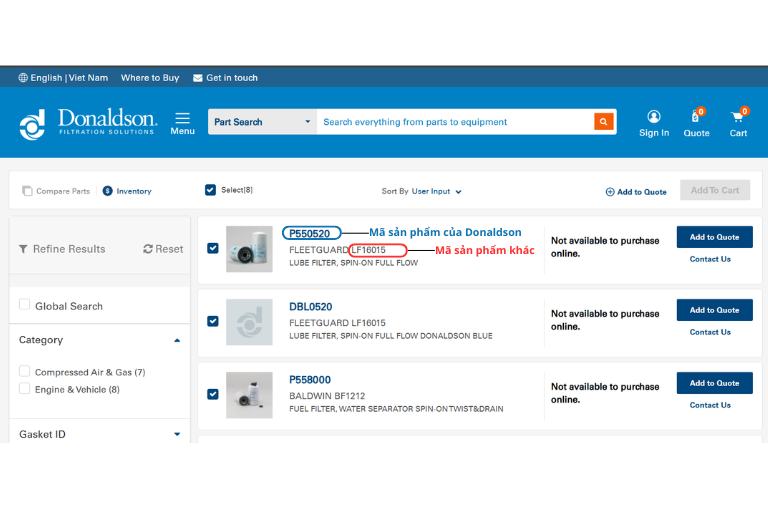
Task: Open the Sign In user icon
Action: (653, 117)
